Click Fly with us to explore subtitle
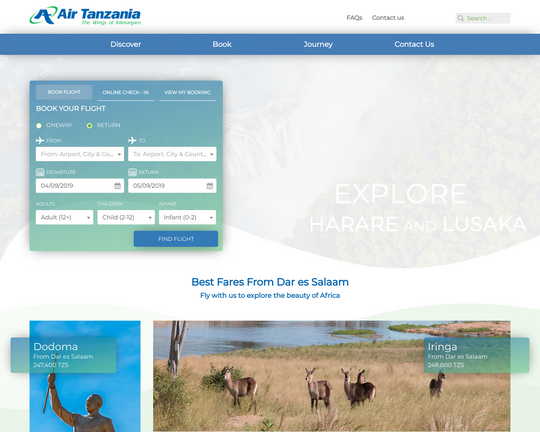The image size is (540, 432). tap(270, 295)
